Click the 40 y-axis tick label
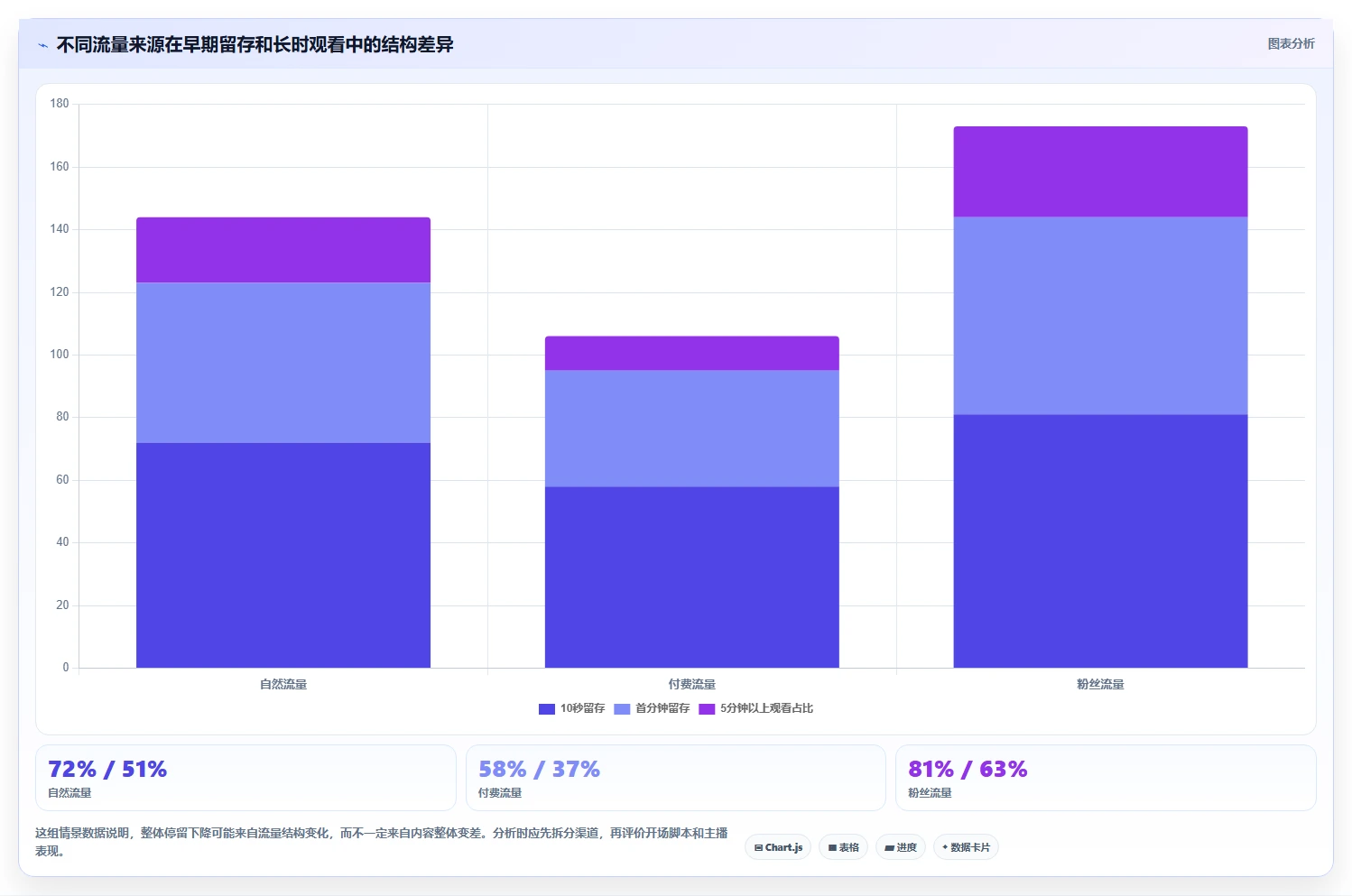1352x896 pixels. click(62, 542)
